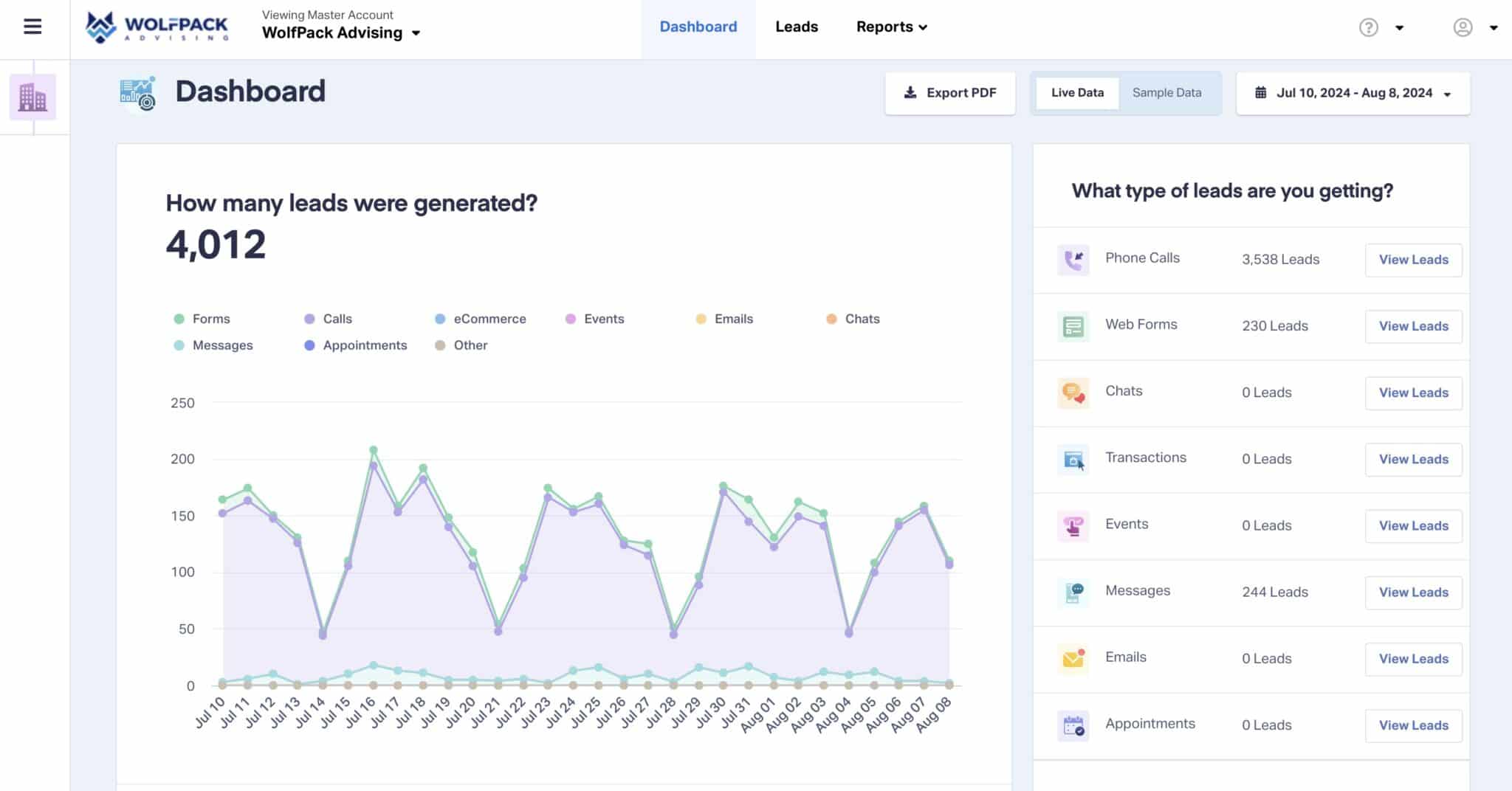Viewport: 1512px width, 791px height.
Task: View Leads for Emails
Action: coord(1413,659)
